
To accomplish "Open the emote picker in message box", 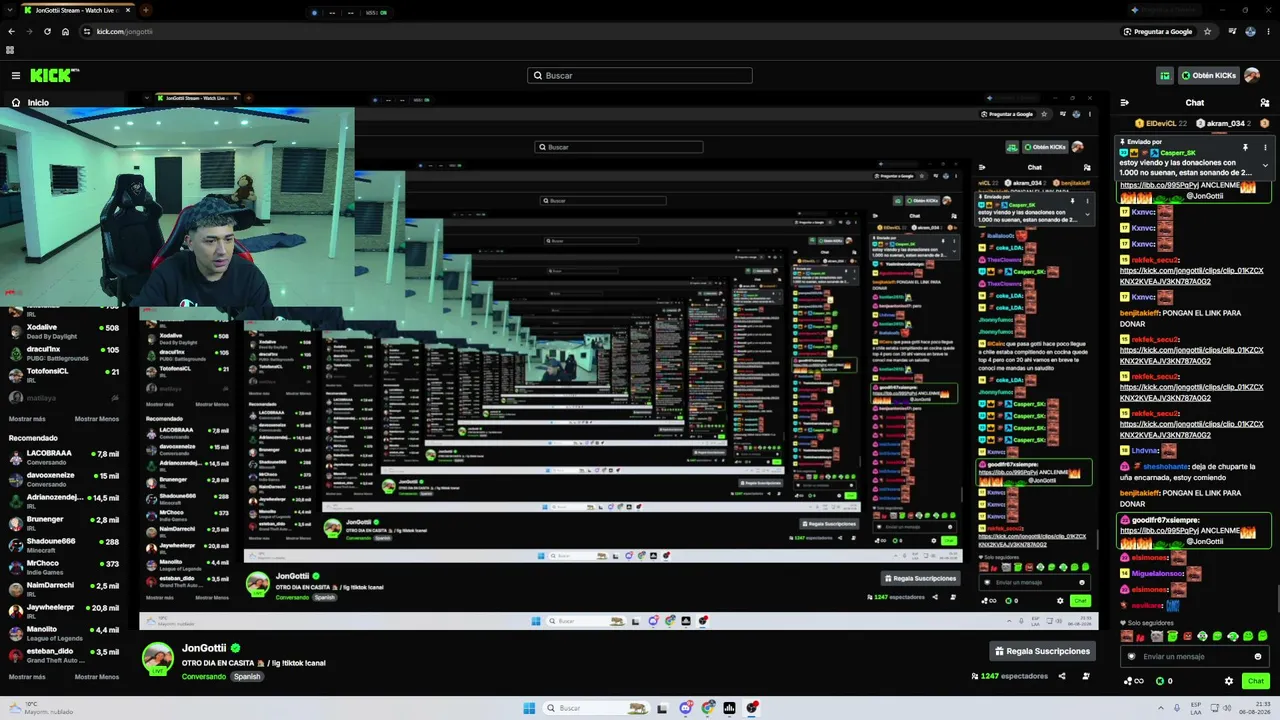I will [1258, 656].
